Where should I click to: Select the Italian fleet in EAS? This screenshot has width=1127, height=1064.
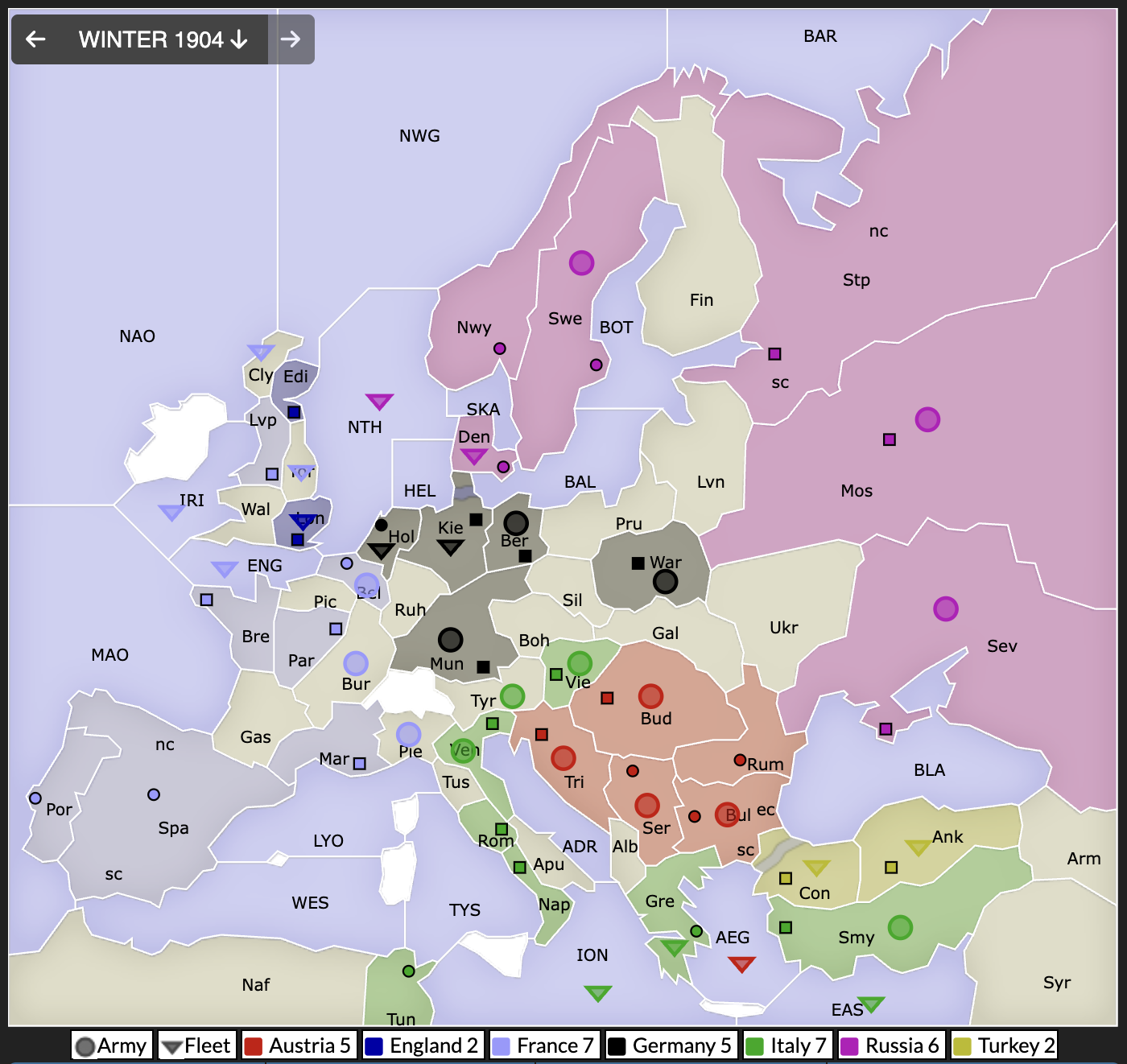point(870,1004)
